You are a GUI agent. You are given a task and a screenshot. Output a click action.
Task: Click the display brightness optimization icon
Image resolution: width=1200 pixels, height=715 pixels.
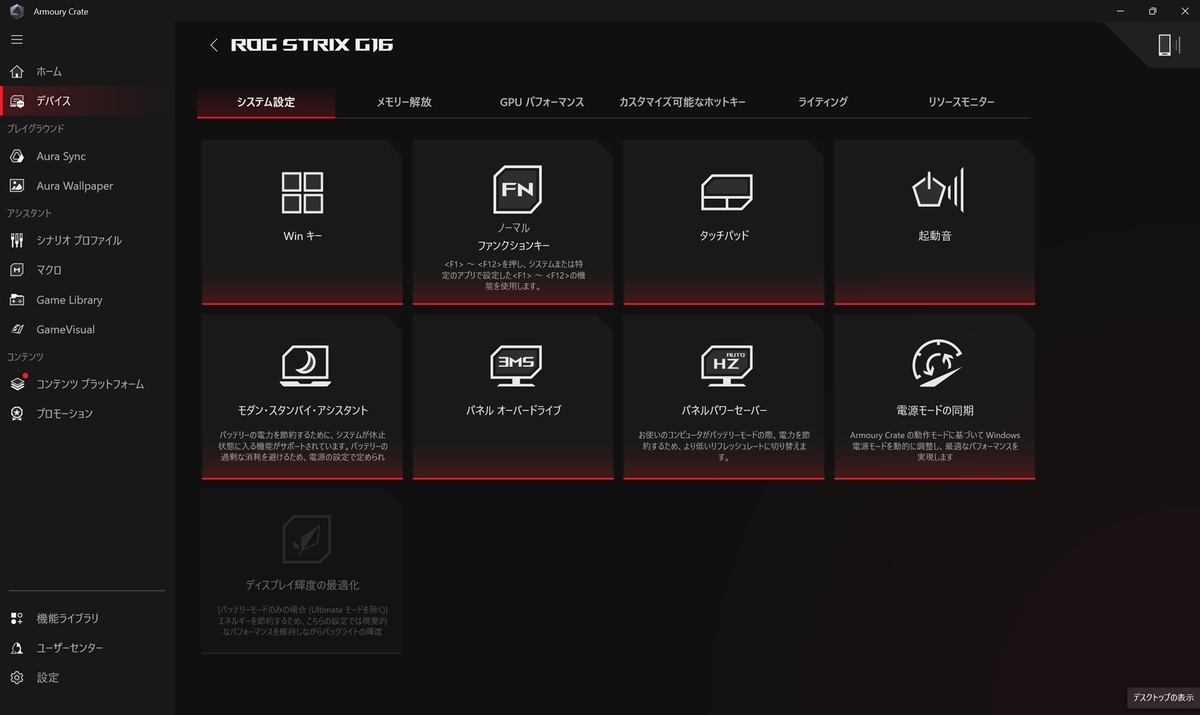306,539
